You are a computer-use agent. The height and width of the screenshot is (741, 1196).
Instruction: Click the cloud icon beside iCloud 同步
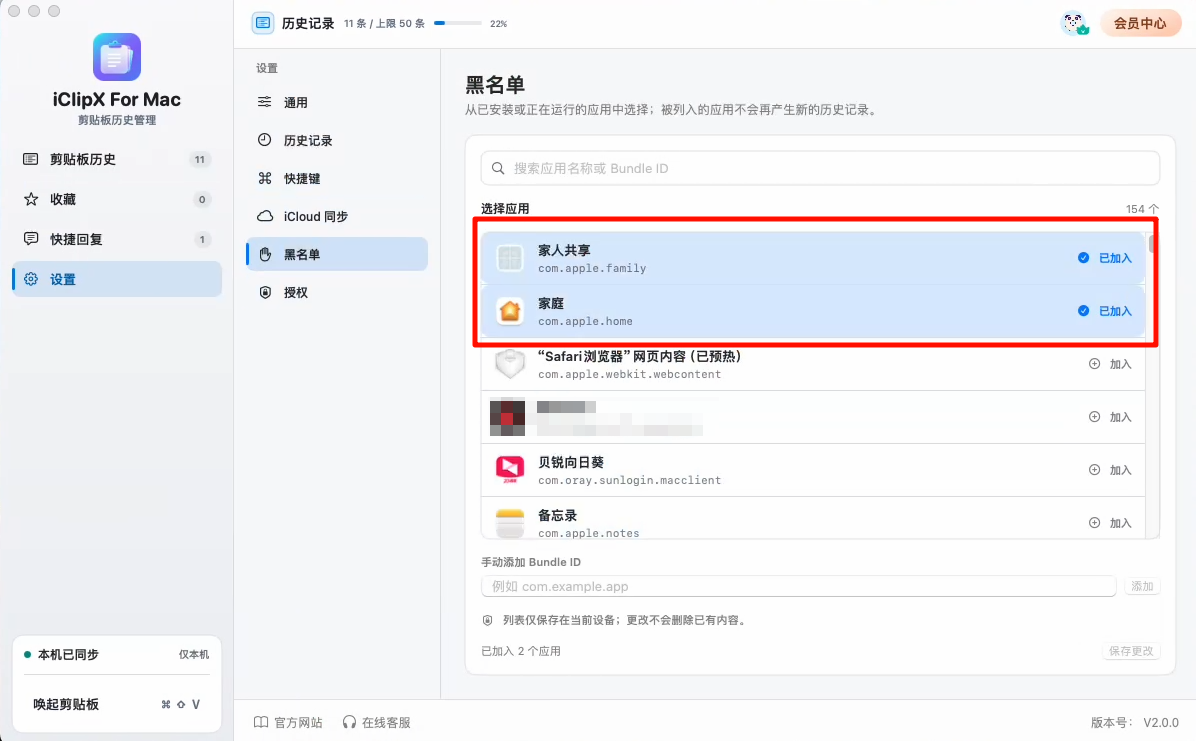(x=265, y=216)
